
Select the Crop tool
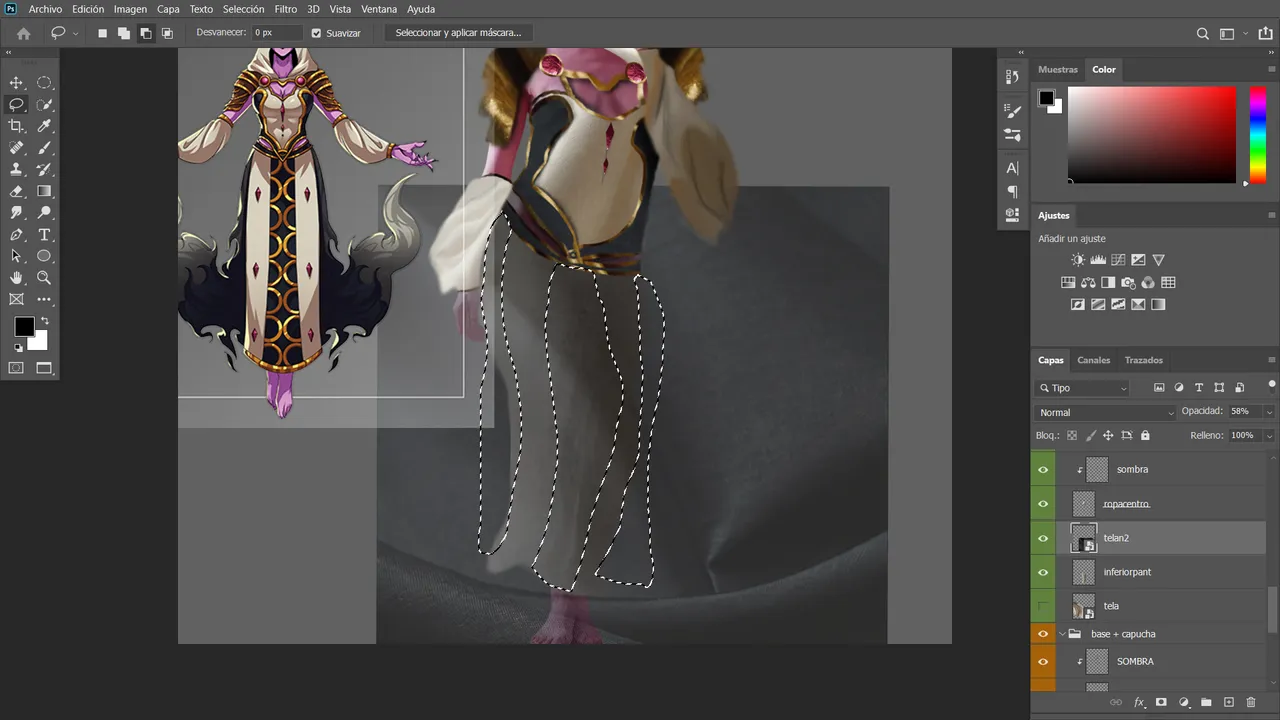[x=16, y=126]
